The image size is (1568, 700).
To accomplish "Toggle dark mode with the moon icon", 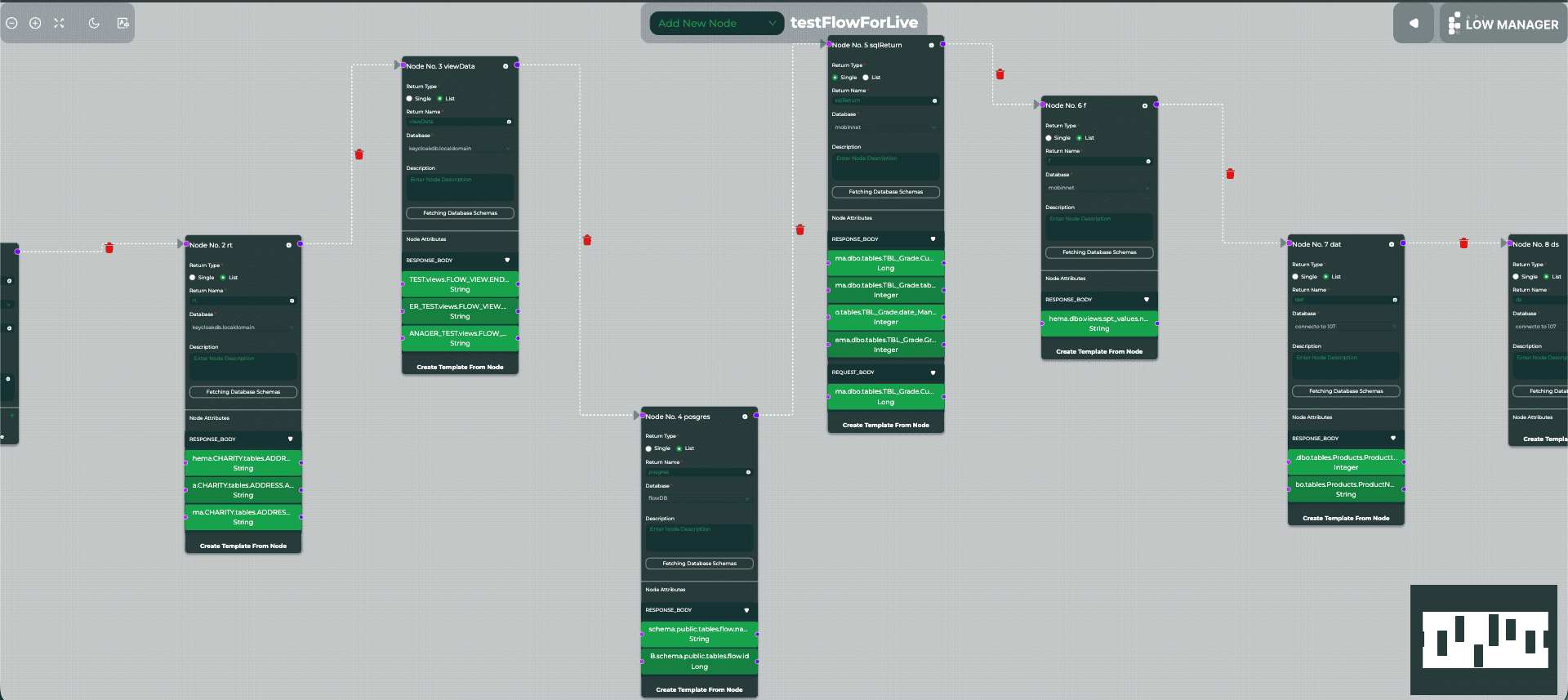I will coord(94,23).
